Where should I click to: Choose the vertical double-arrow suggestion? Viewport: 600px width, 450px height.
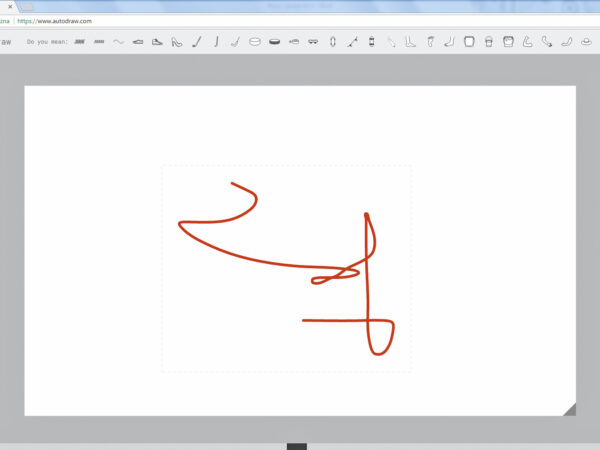(333, 42)
